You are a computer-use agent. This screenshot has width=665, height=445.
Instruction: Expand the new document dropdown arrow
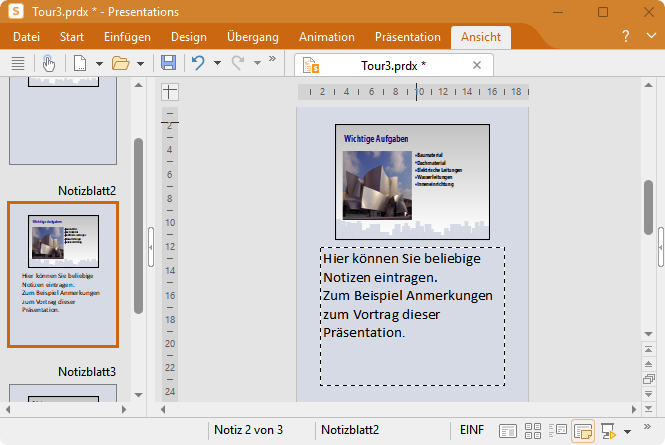point(99,64)
